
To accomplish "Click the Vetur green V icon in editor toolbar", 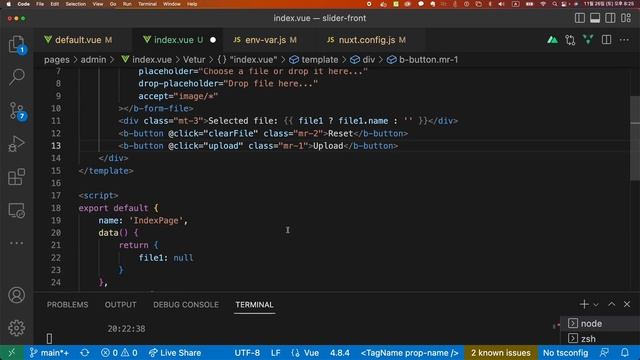I will [588, 40].
